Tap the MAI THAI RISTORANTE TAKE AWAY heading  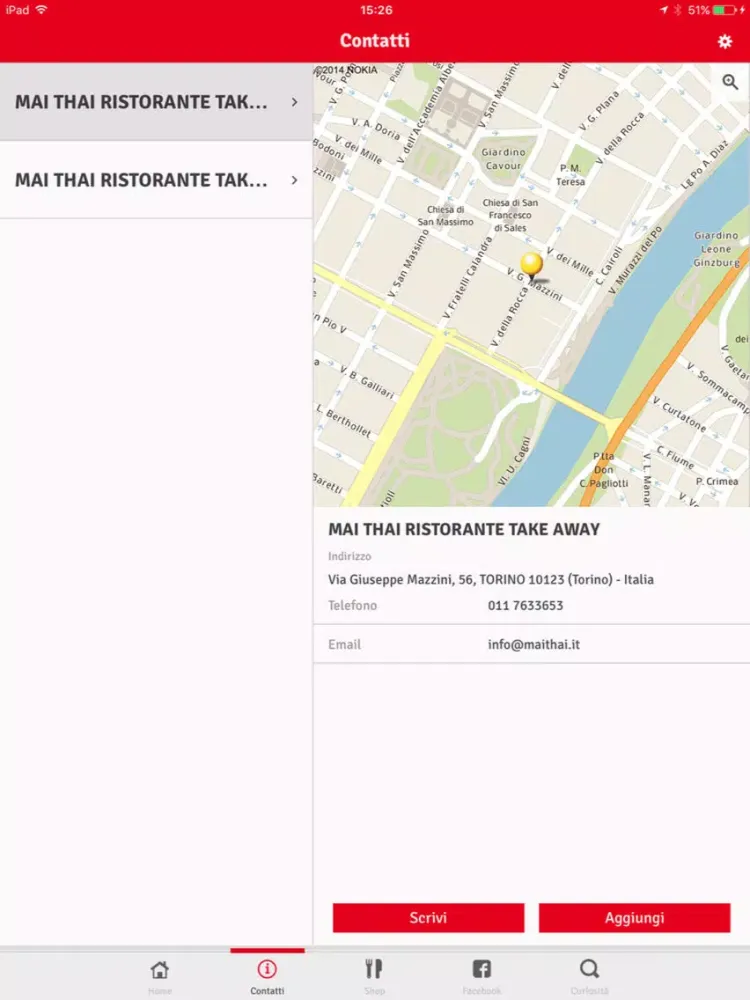coord(464,529)
